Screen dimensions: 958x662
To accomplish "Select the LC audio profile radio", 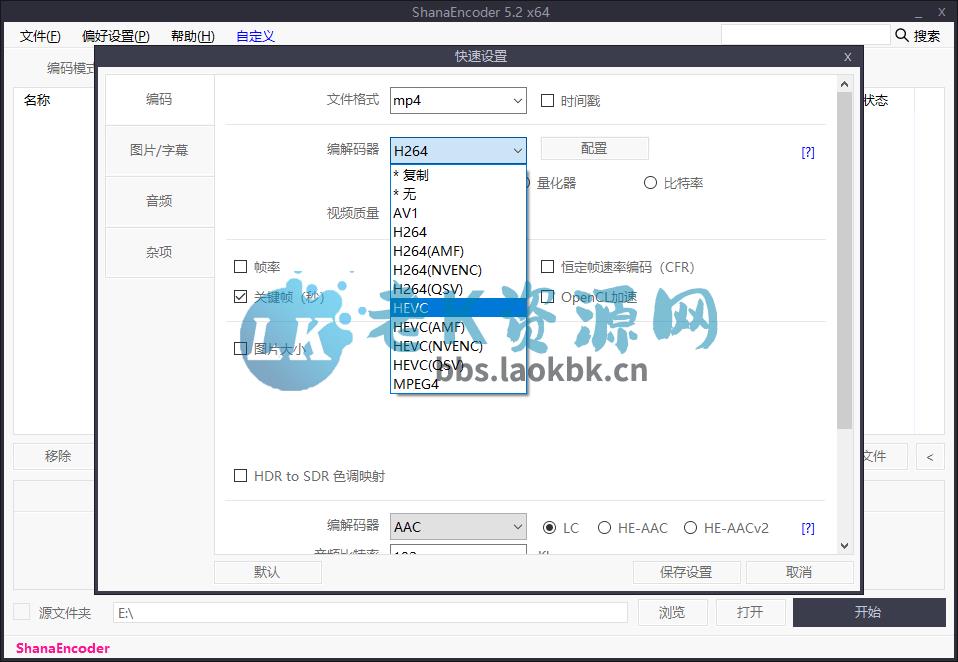I will click(549, 528).
